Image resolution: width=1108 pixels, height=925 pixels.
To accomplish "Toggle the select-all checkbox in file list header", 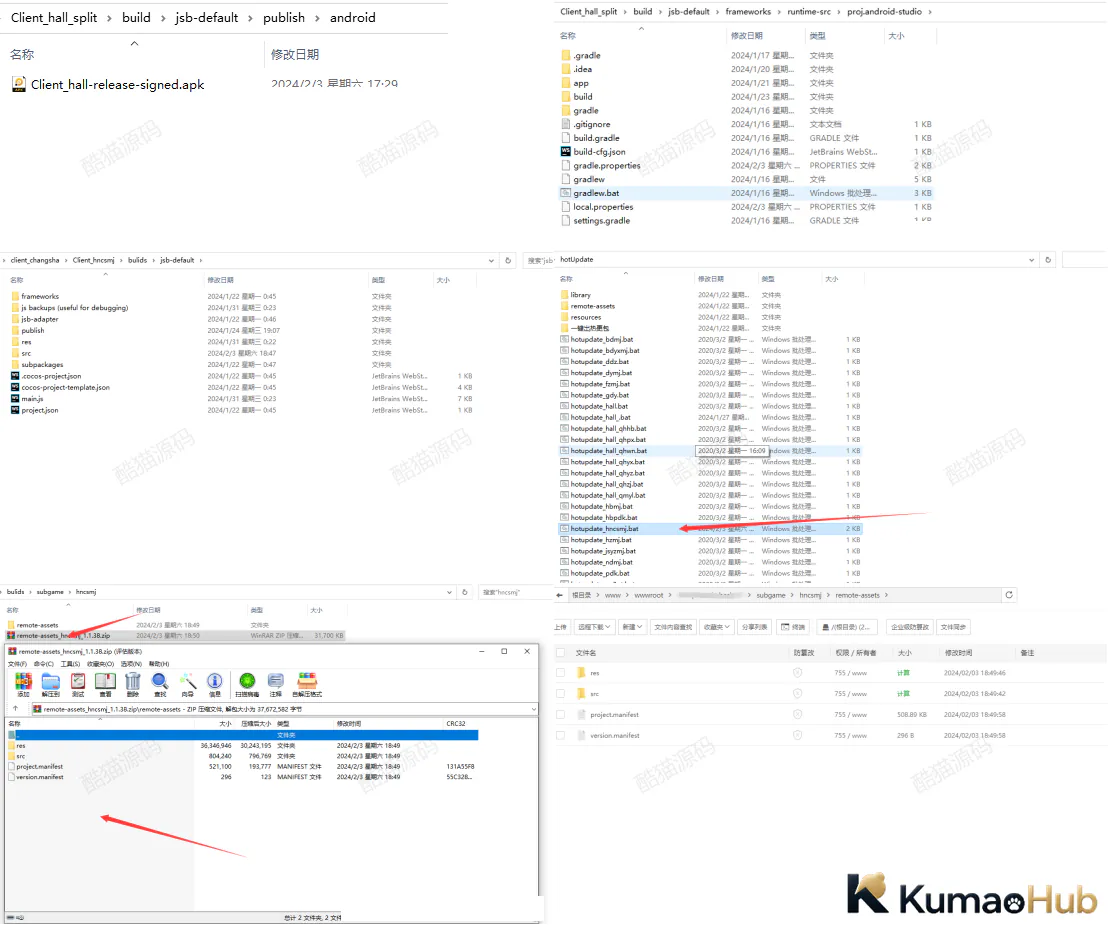I will tap(560, 653).
